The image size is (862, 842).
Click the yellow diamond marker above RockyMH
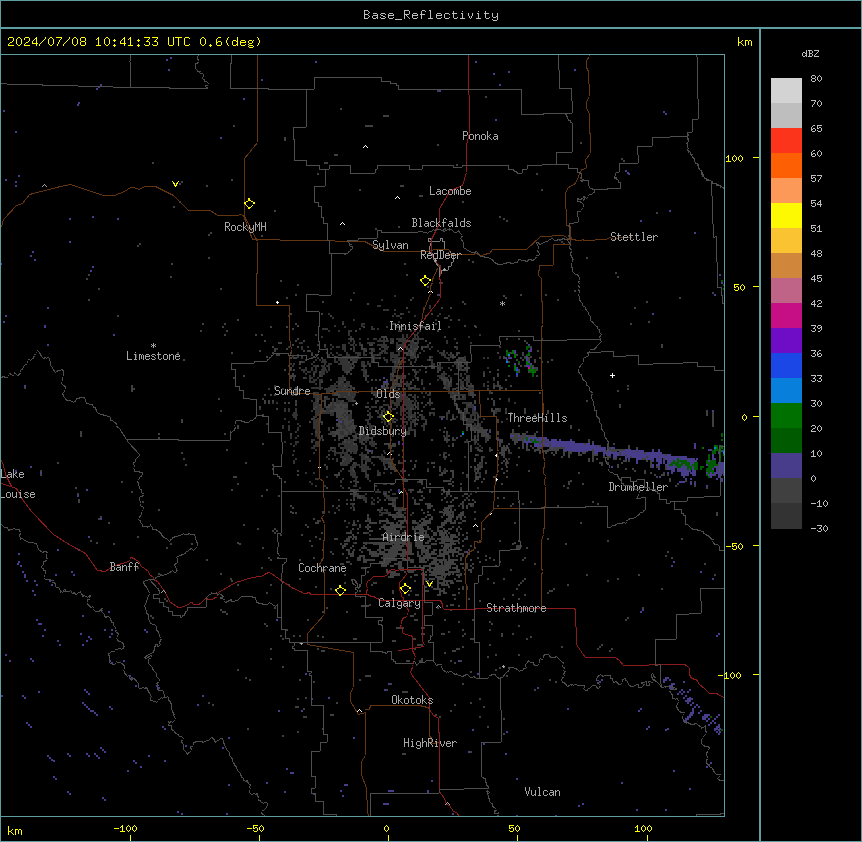(249, 204)
